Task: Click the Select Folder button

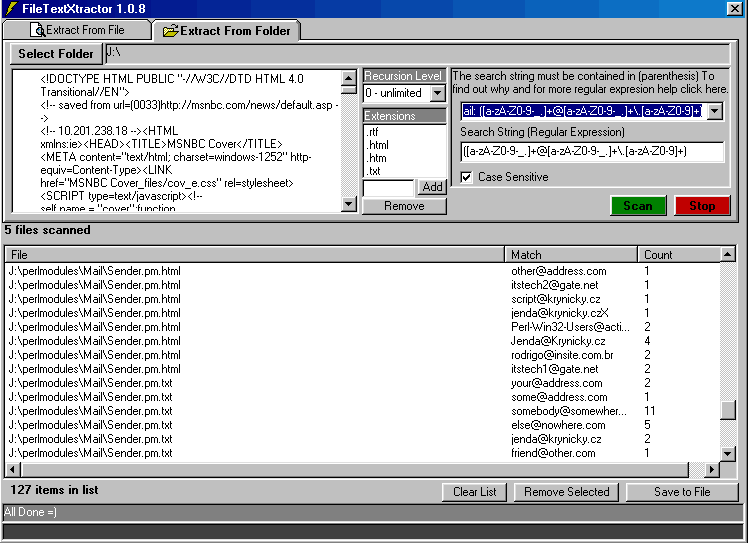Action: pyautogui.click(x=56, y=54)
